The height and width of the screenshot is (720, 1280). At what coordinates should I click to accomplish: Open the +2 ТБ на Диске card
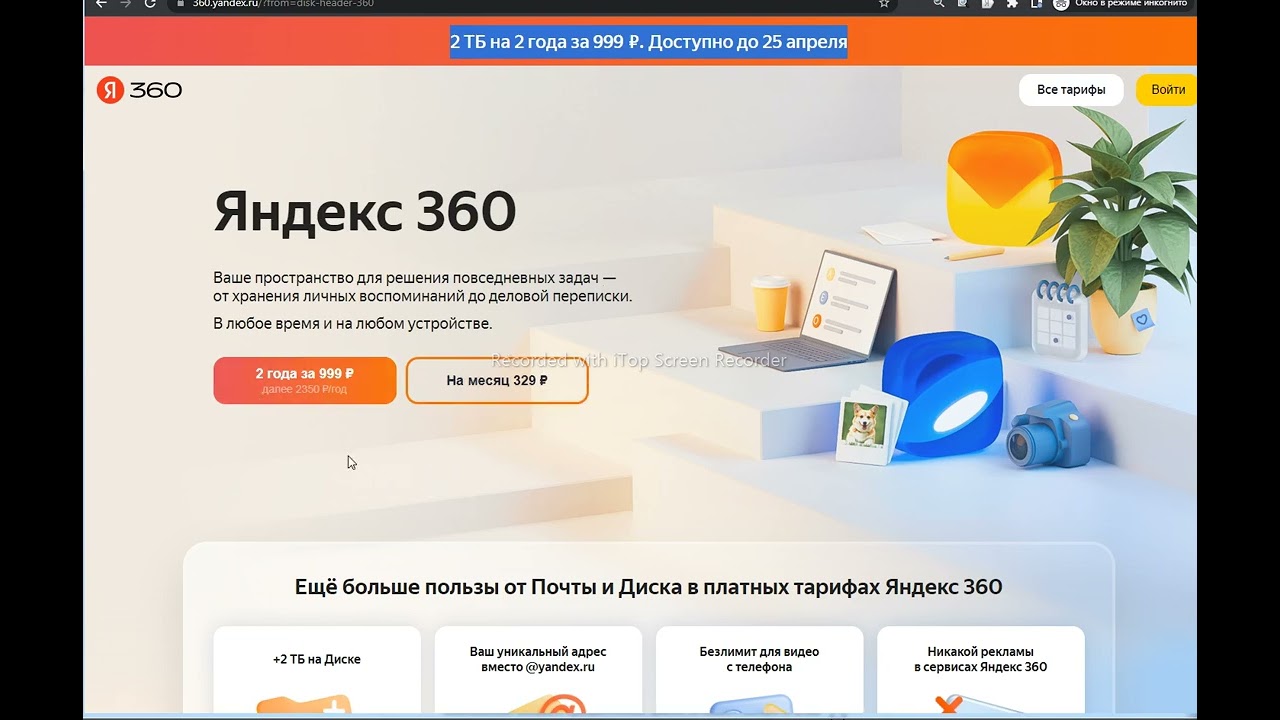317,672
